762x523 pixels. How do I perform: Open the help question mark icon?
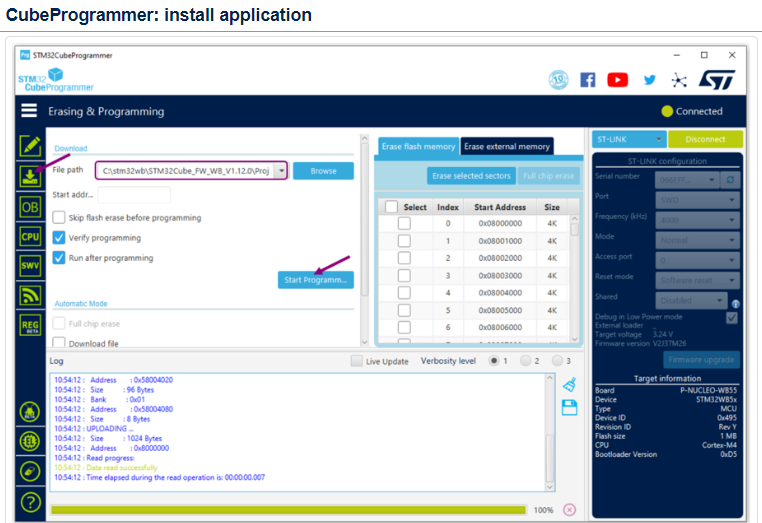tap(30, 502)
